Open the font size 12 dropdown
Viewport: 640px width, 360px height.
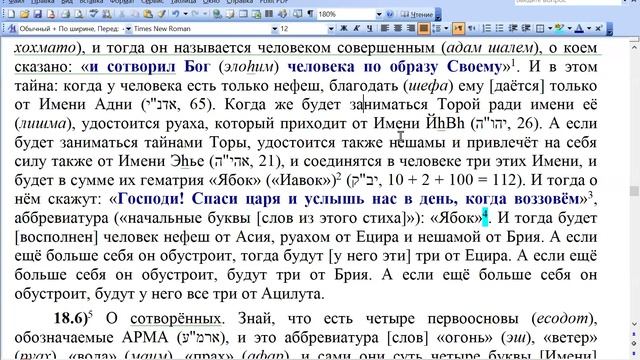pos(331,29)
